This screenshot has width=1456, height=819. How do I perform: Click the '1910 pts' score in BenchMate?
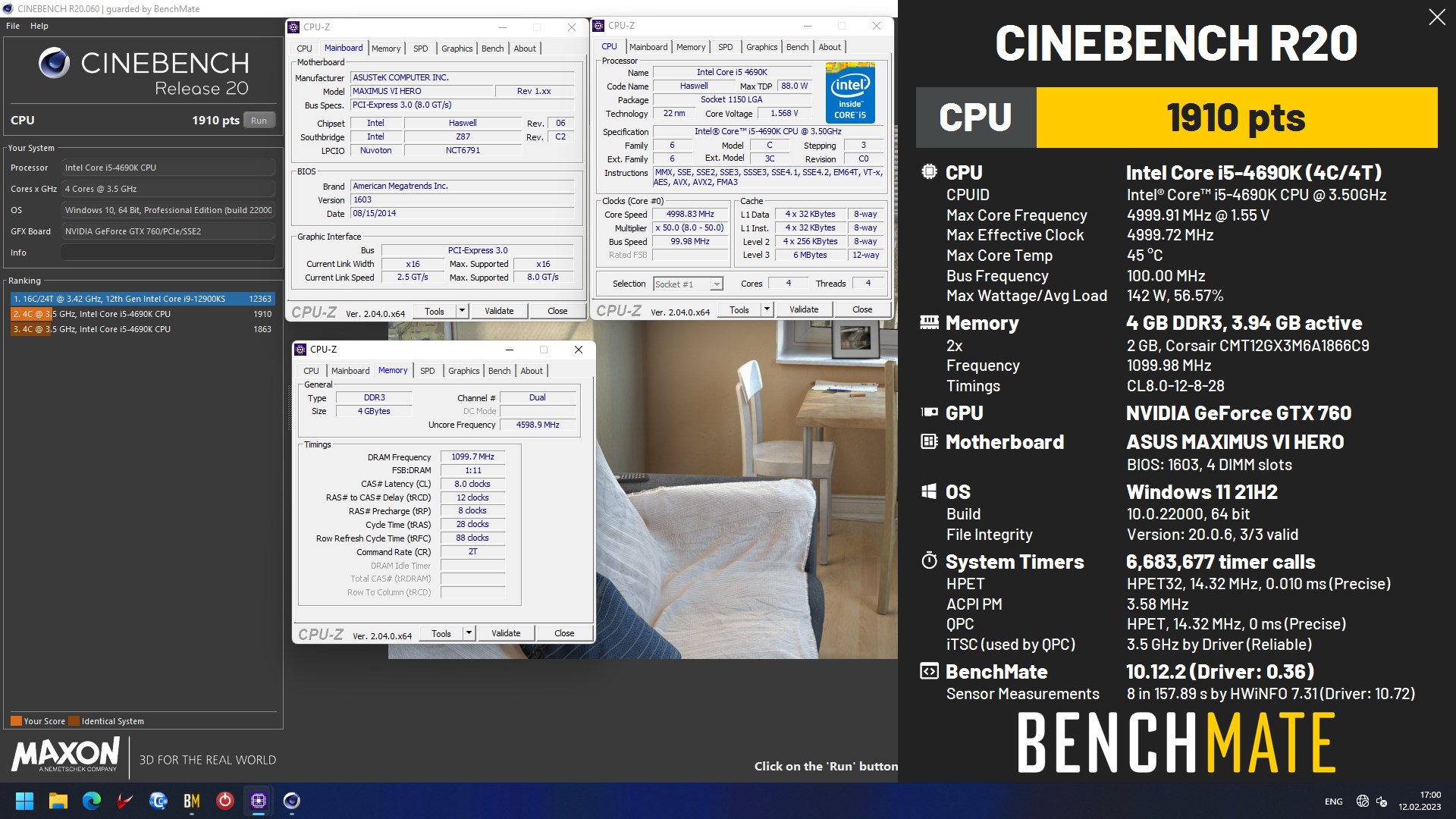pyautogui.click(x=1236, y=118)
